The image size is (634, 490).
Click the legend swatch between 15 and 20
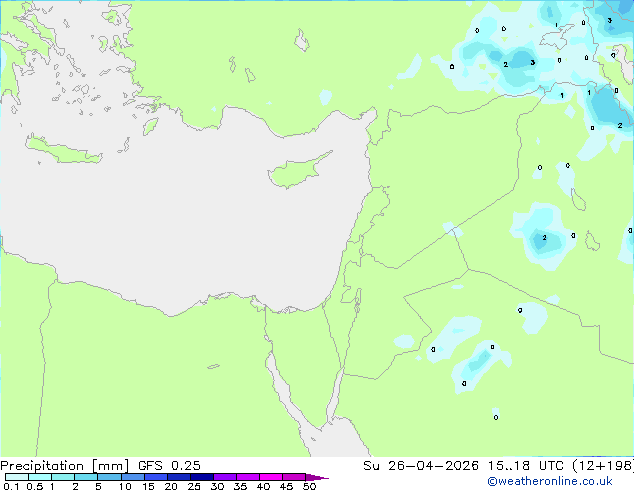pyautogui.click(x=155, y=477)
